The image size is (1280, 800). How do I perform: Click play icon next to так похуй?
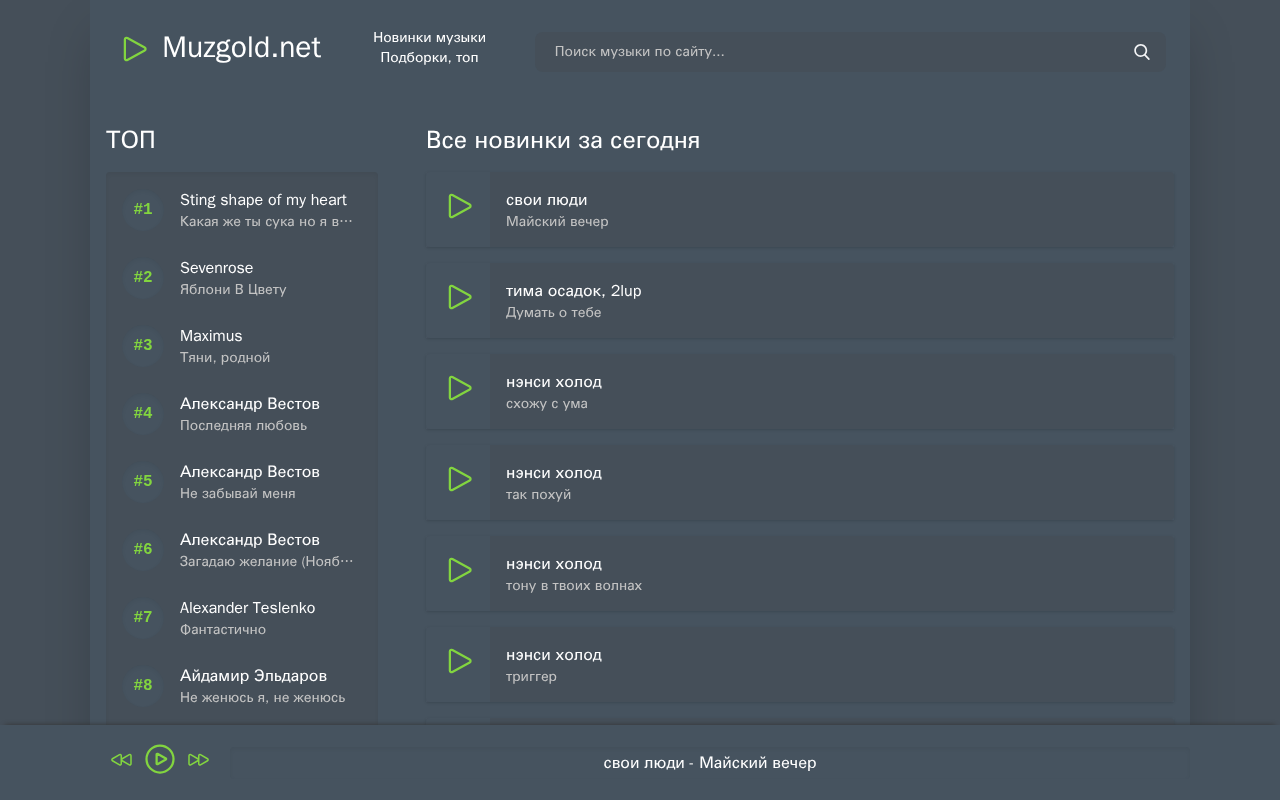point(459,479)
